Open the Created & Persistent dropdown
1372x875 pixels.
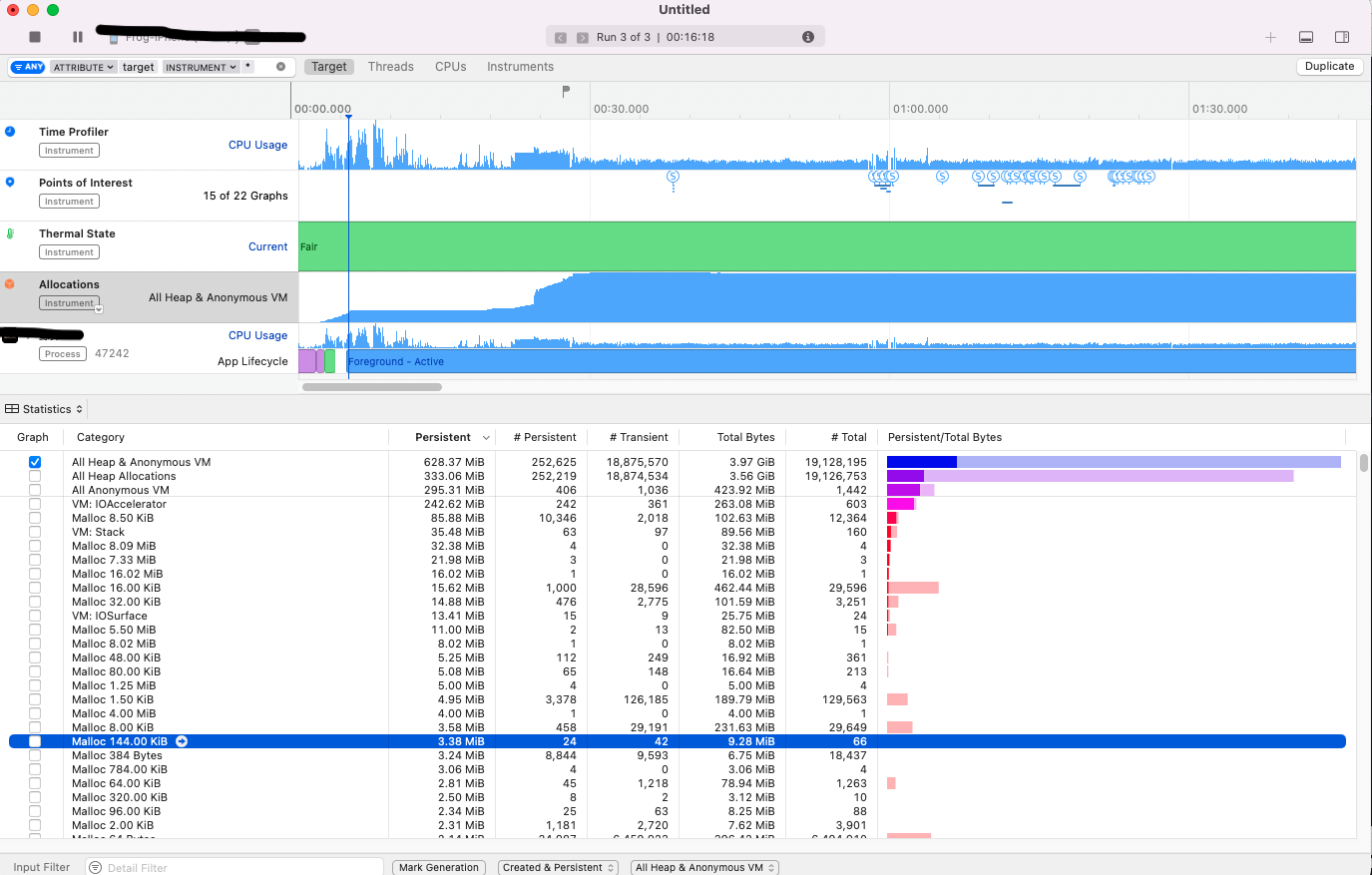559,867
